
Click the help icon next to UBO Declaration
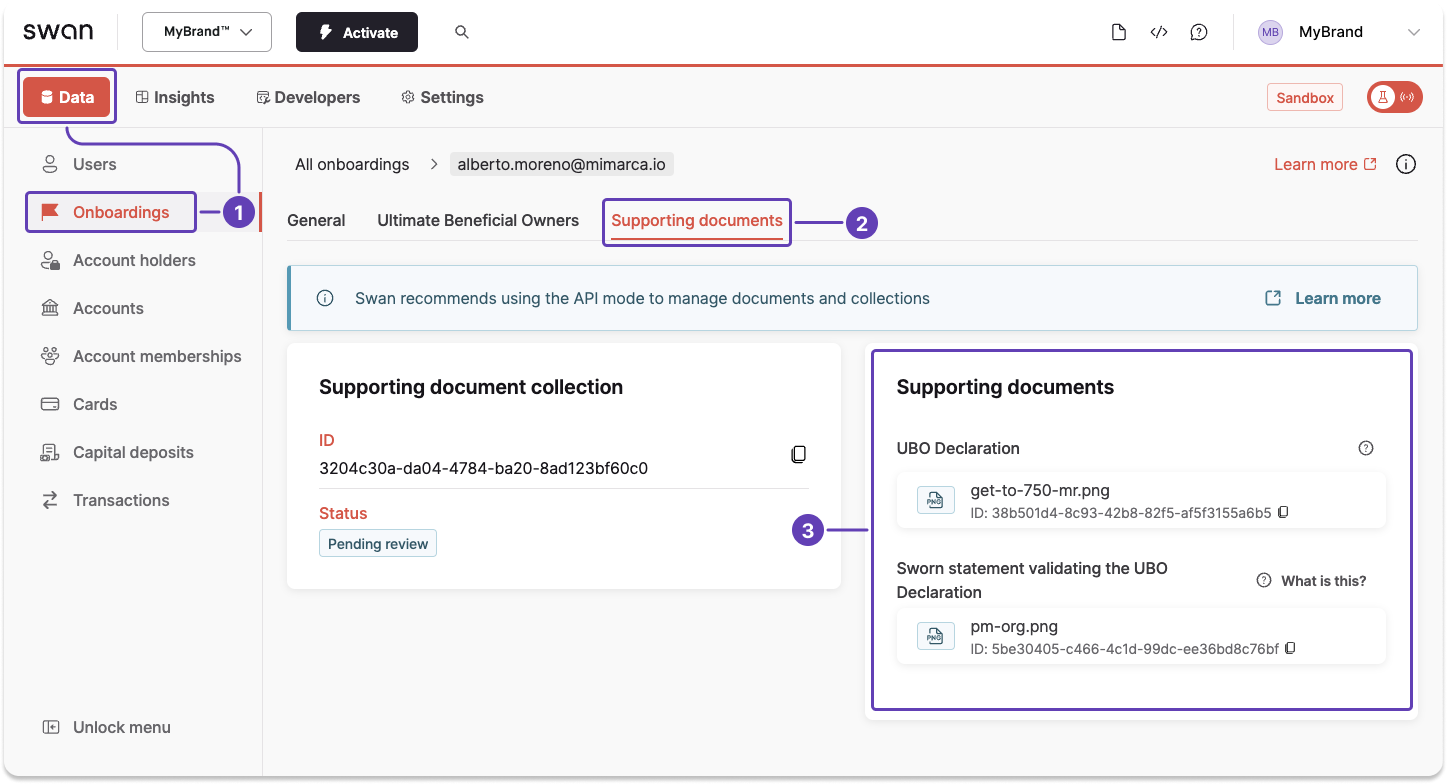1366,448
